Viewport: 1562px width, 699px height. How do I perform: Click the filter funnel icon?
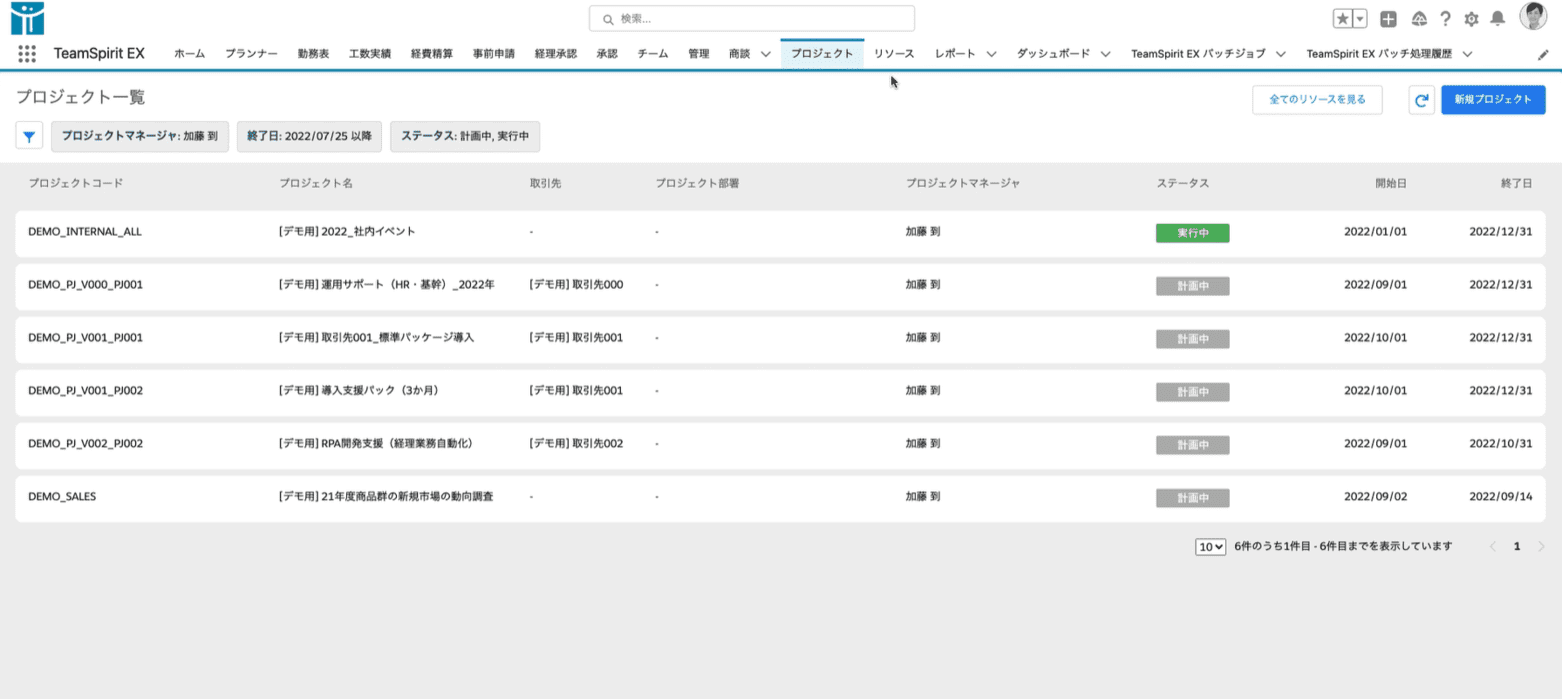pyautogui.click(x=29, y=136)
